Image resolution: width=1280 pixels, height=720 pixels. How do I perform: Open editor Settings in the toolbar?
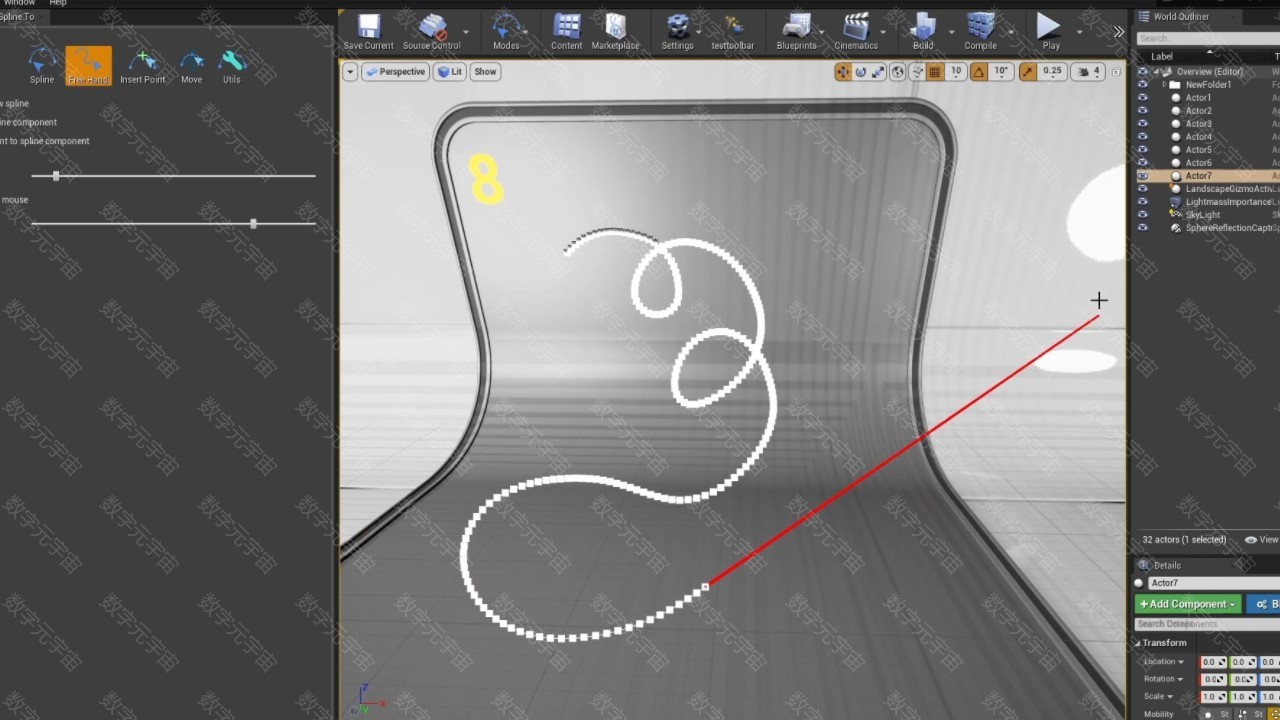tap(677, 32)
